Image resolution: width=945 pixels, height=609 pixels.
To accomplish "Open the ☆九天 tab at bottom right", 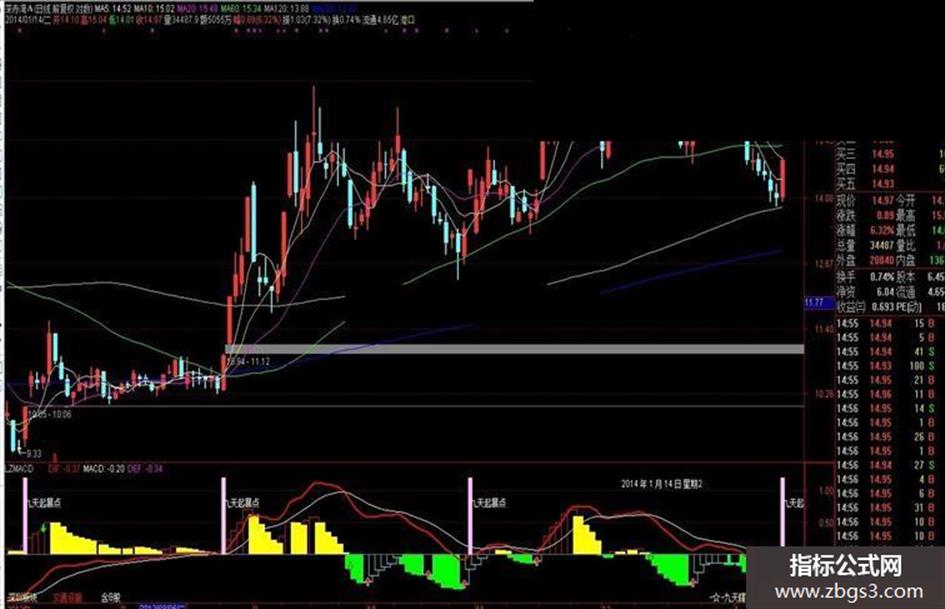I will coord(728,598).
